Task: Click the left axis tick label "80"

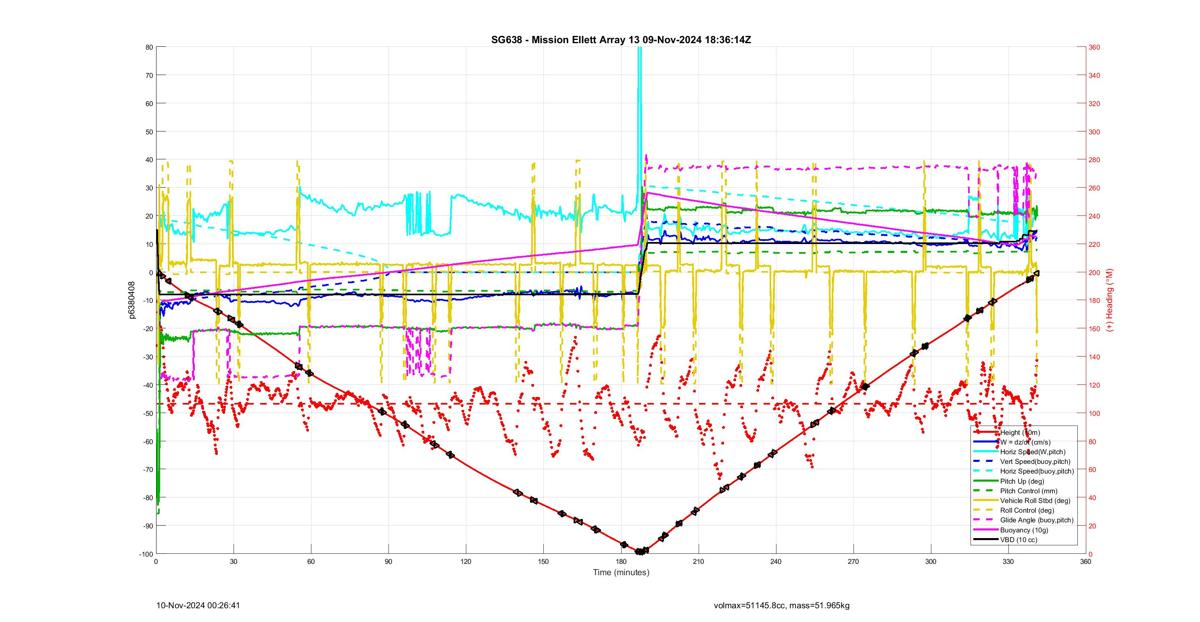Action: [148, 47]
